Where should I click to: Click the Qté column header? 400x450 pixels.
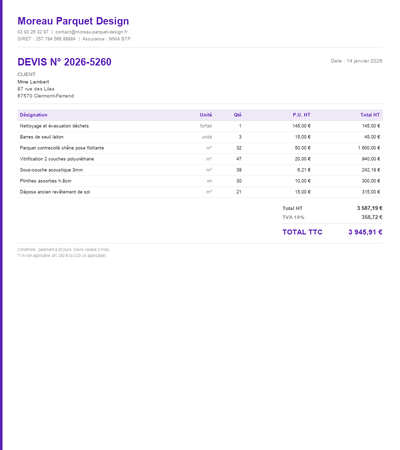tap(238, 115)
